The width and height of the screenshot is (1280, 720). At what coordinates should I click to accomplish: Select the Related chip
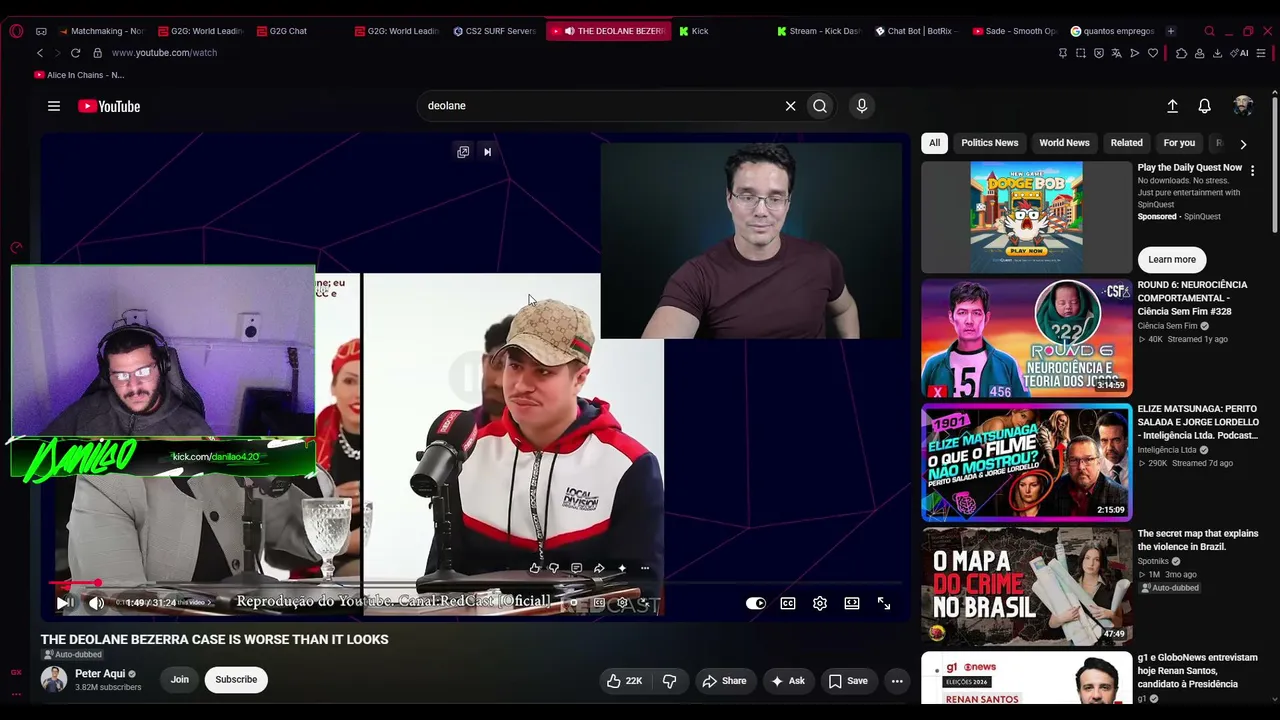1126,143
